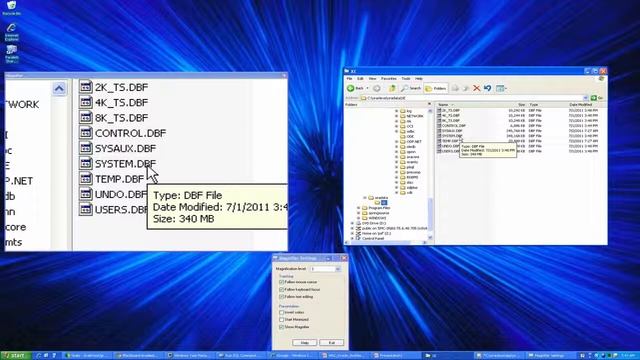Viewport: 640px width, 360px height.
Task: Click the Start button on taskbar
Action: (x=16, y=356)
